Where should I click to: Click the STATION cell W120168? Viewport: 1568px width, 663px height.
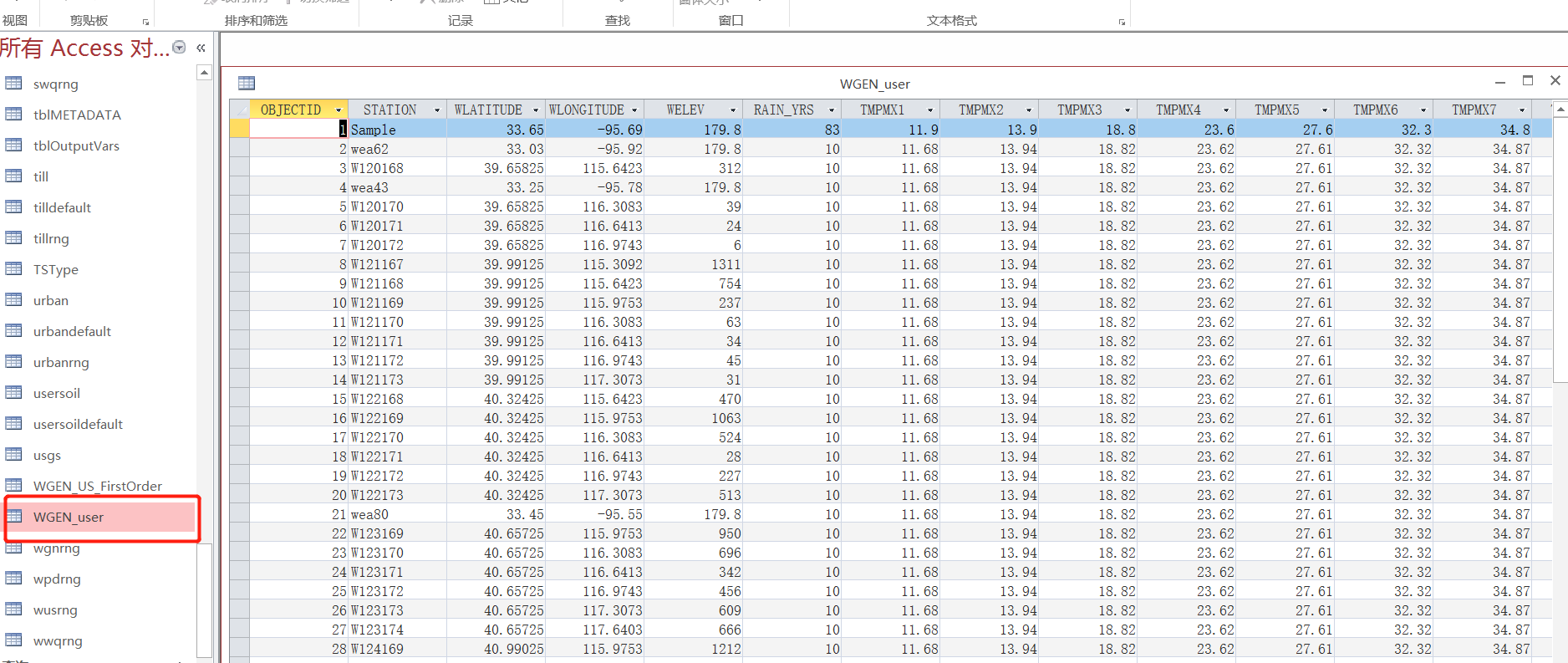coord(397,168)
